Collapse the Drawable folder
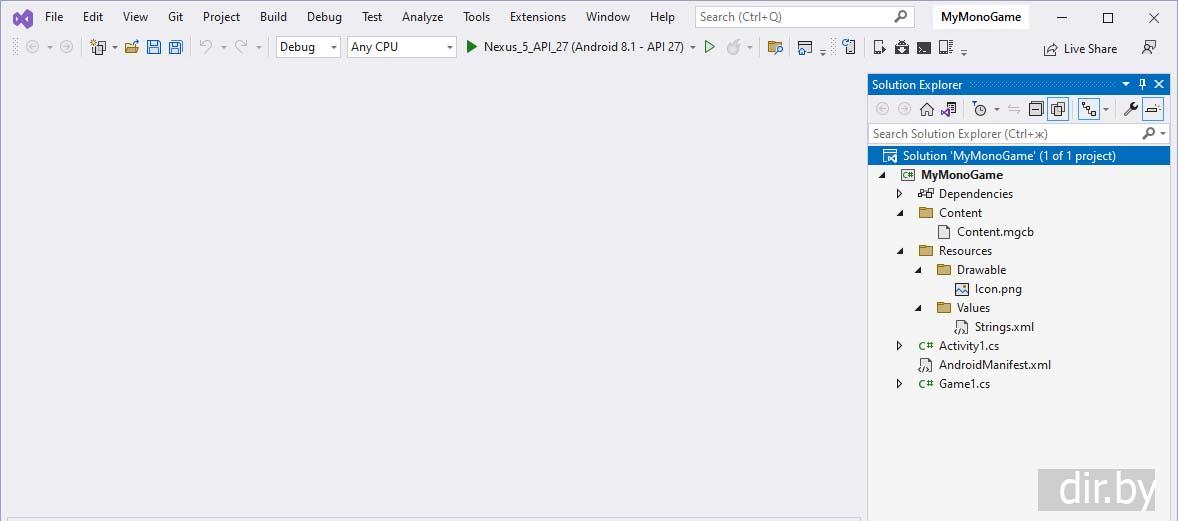Image resolution: width=1178 pixels, height=521 pixels. pos(918,270)
